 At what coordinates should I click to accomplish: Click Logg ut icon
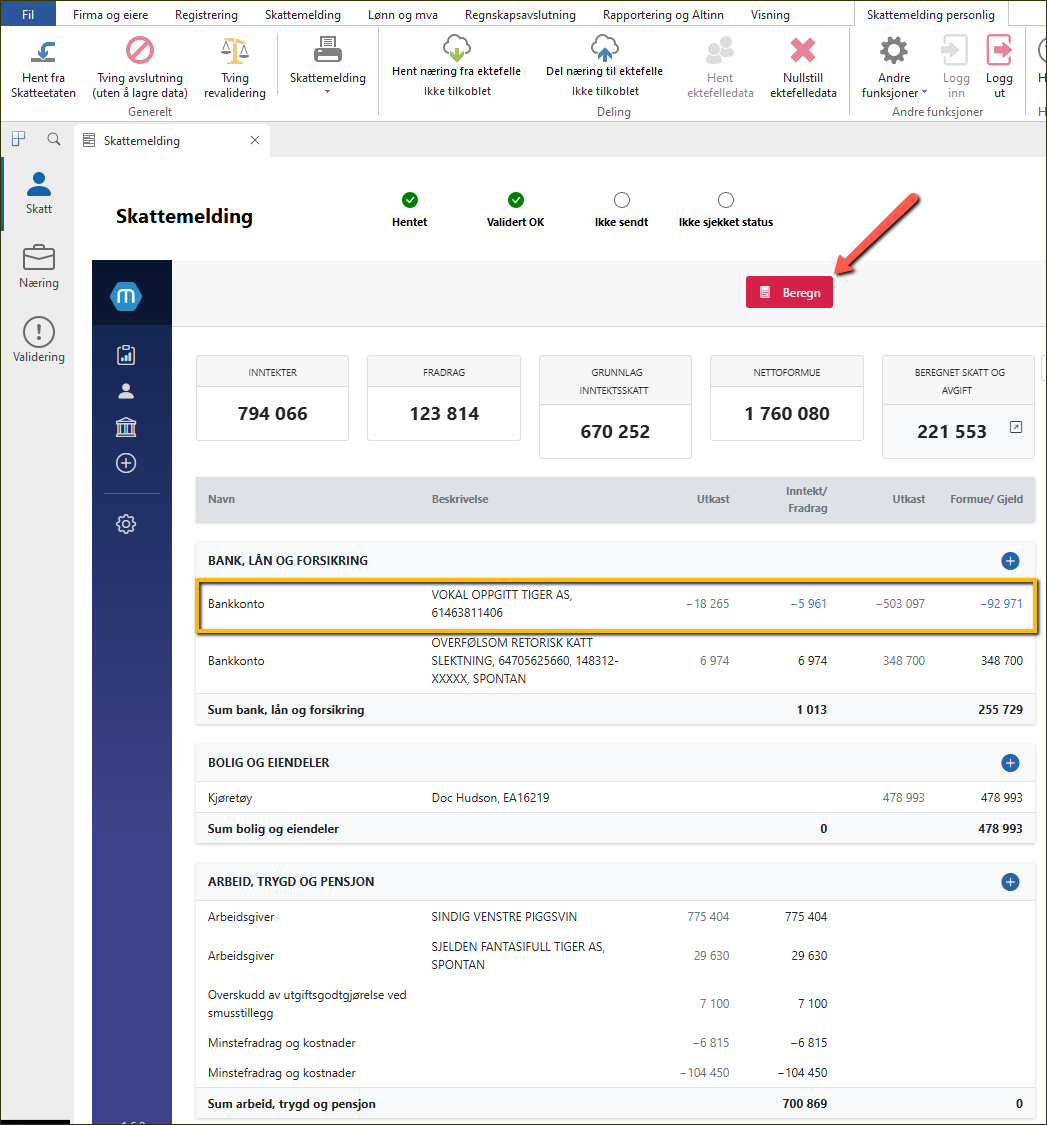[x=999, y=51]
